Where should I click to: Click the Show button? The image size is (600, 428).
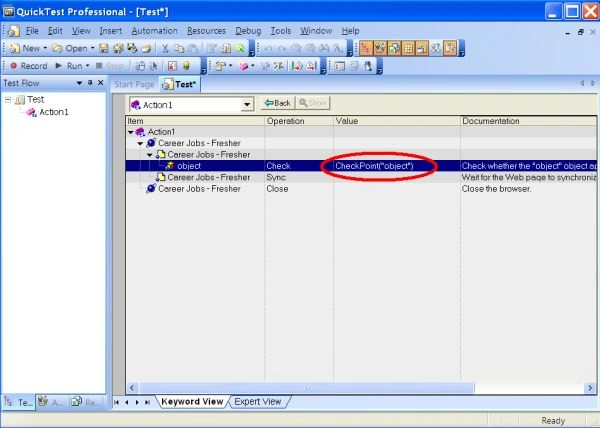pyautogui.click(x=313, y=103)
